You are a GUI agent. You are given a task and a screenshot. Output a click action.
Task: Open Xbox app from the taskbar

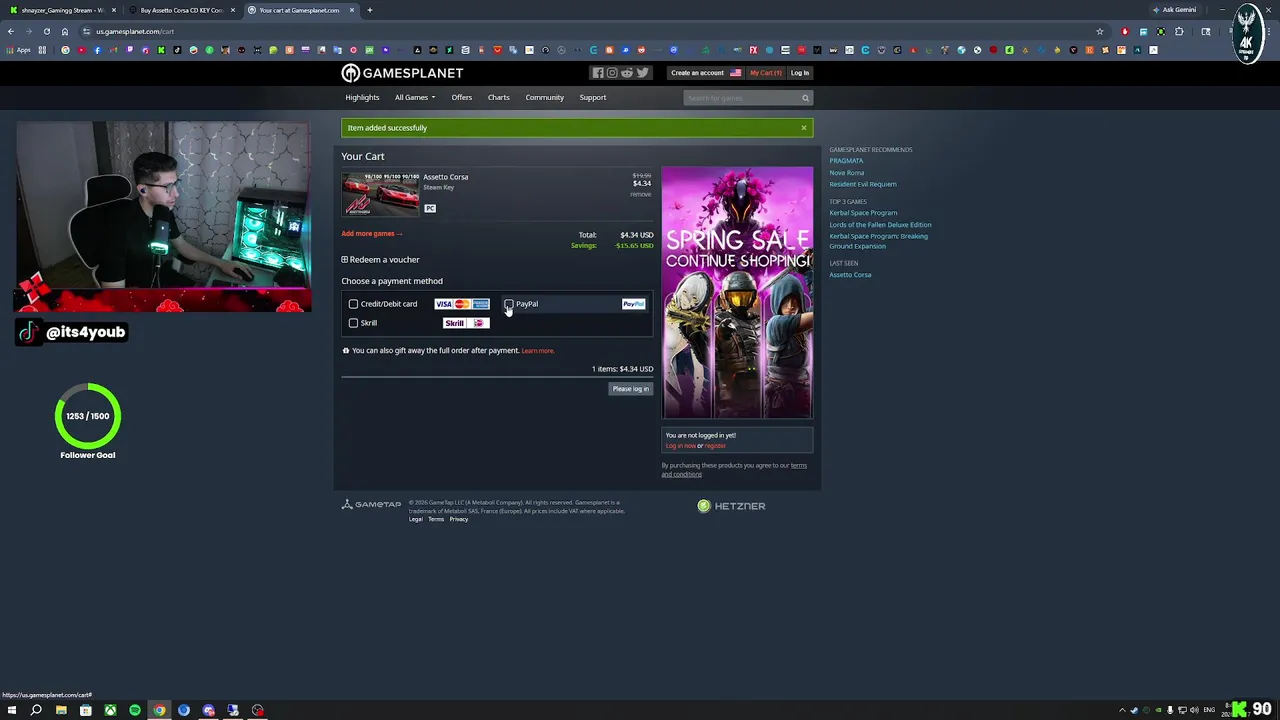click(110, 710)
